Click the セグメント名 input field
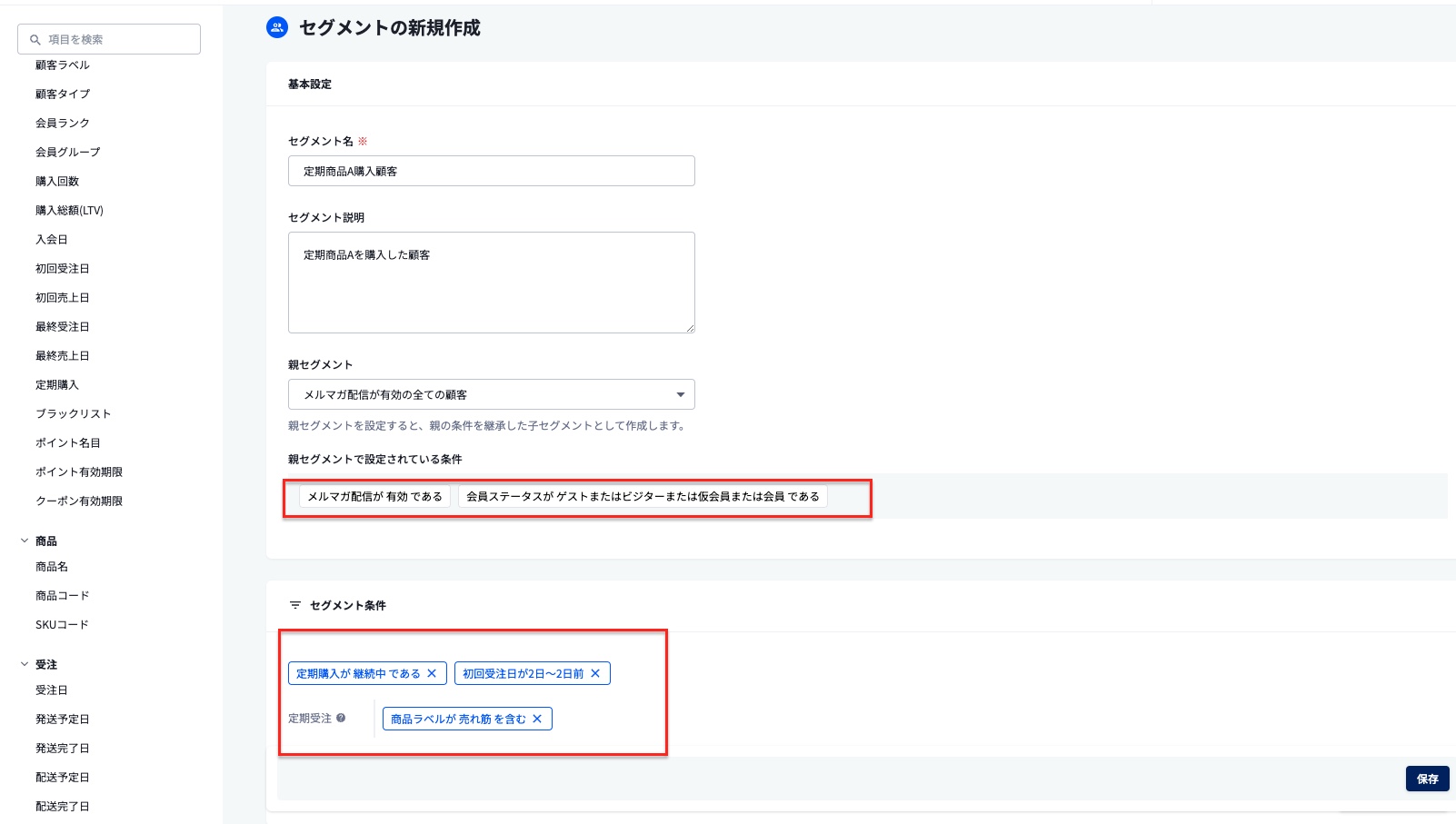 (x=491, y=170)
